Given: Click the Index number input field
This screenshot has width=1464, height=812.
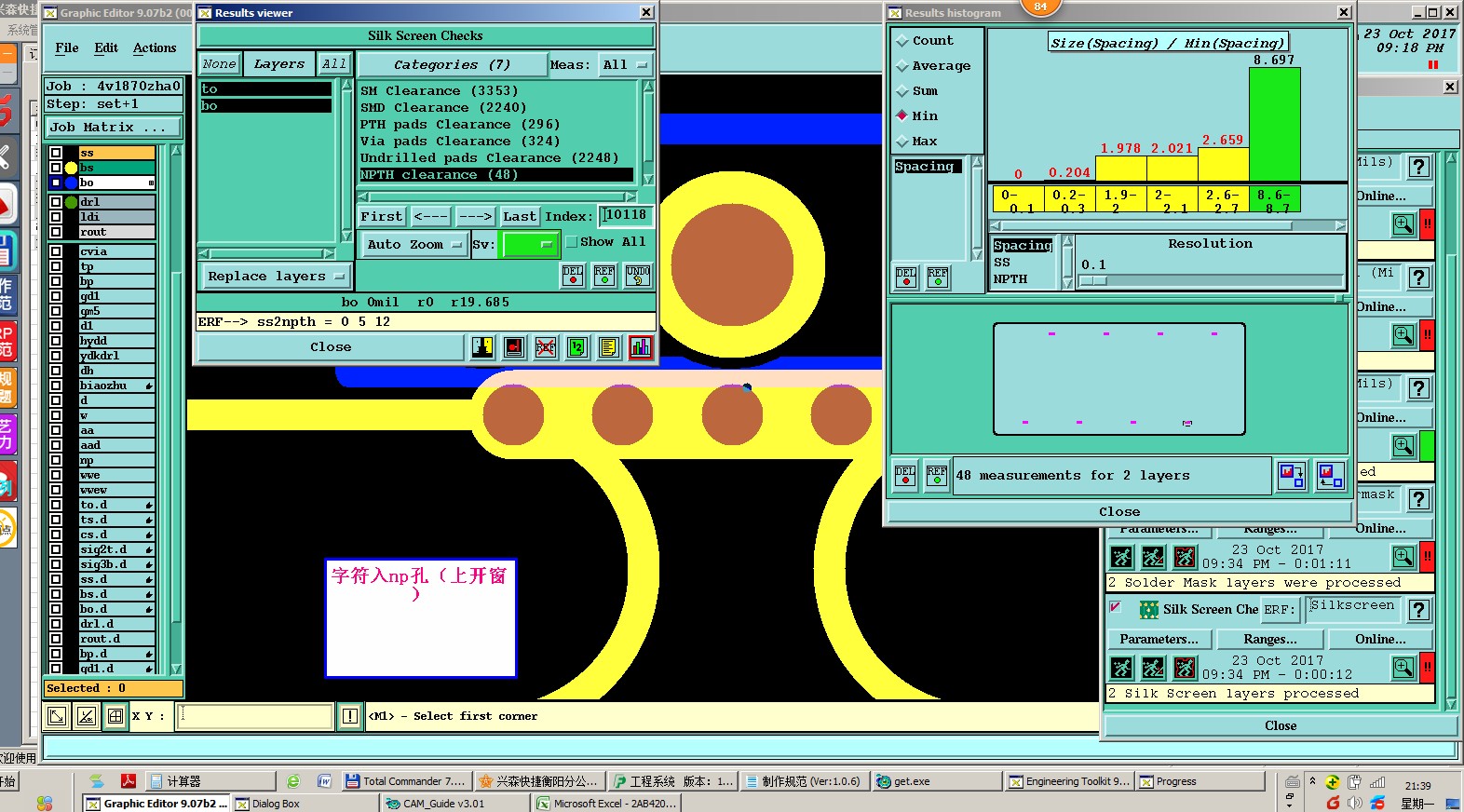Looking at the screenshot, I should (626, 216).
